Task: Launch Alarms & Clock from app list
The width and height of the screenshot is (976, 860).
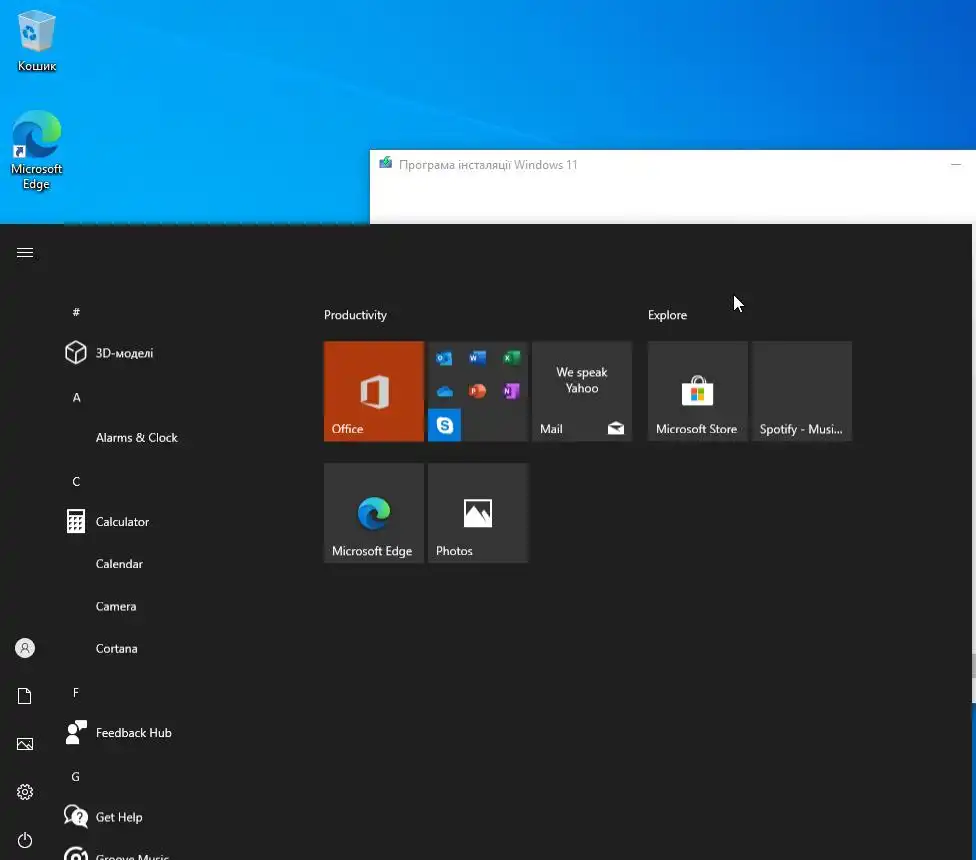Action: coord(136,437)
